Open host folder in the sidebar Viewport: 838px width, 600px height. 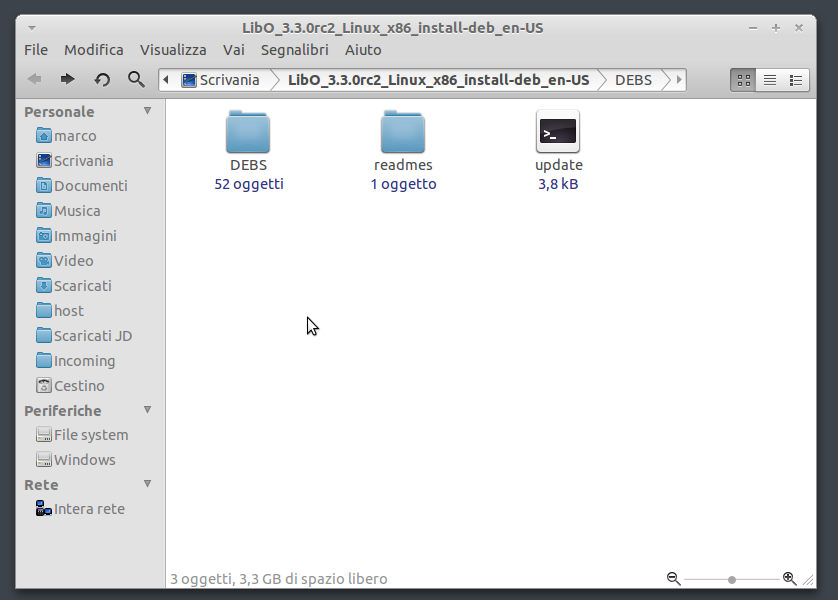click(x=60, y=311)
